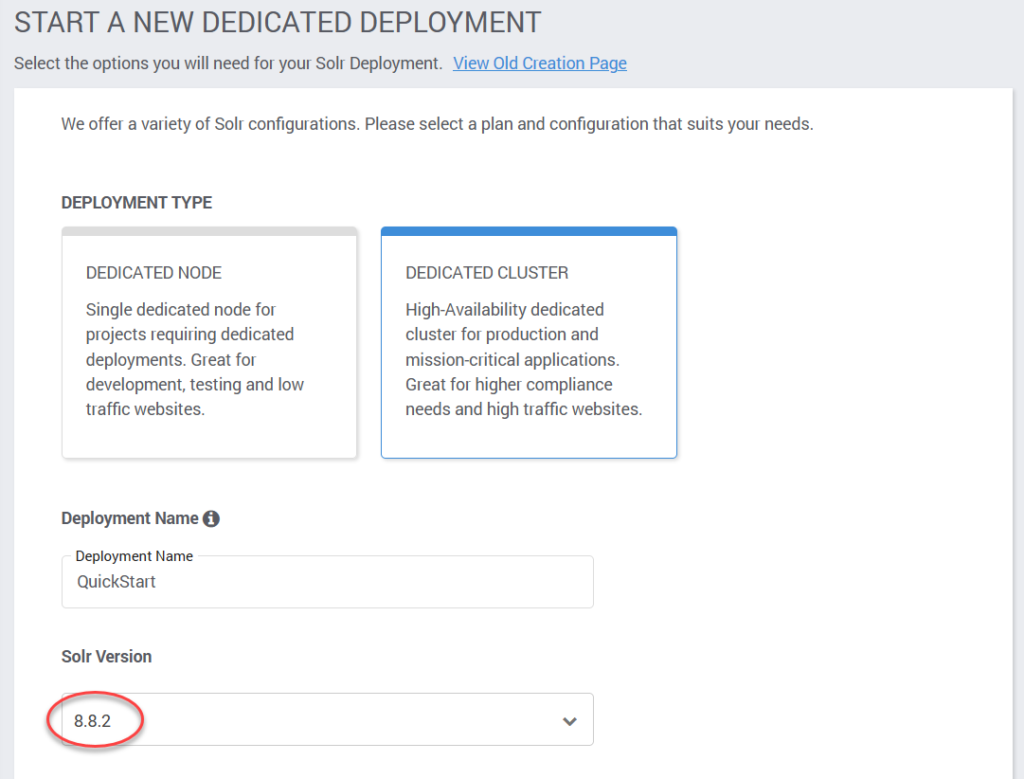The height and width of the screenshot is (779, 1024).
Task: Click the gray top bar of Dedicated Node
Action: pyautogui.click(x=209, y=231)
